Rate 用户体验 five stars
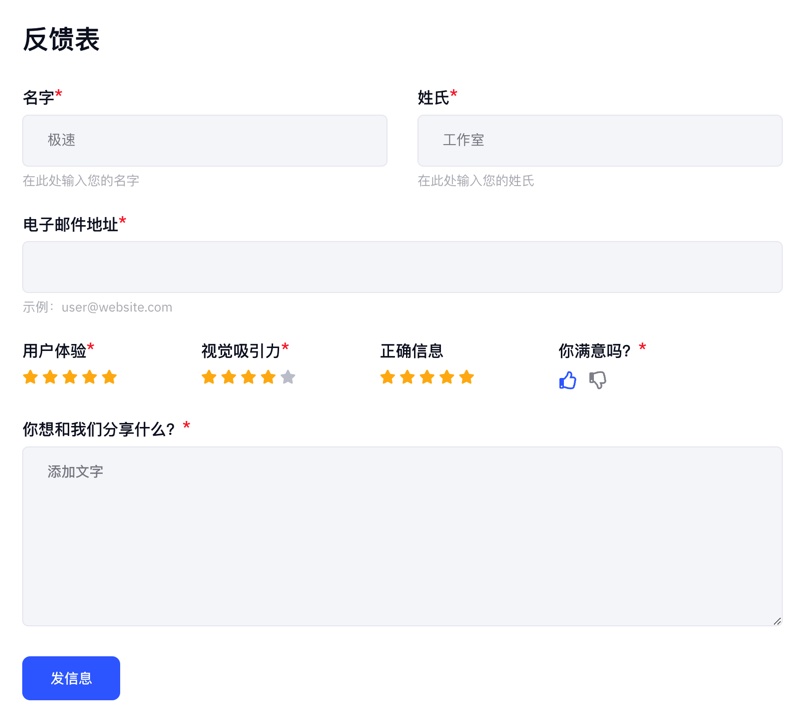Image resolution: width=806 pixels, height=718 pixels. click(x=109, y=377)
